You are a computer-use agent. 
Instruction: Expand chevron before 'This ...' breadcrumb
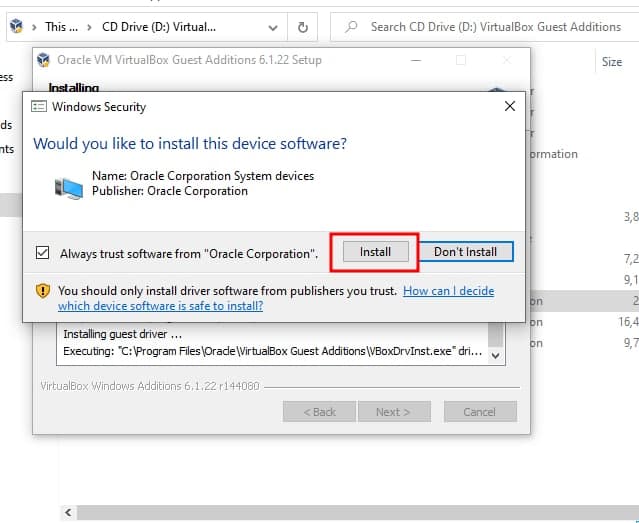click(35, 27)
